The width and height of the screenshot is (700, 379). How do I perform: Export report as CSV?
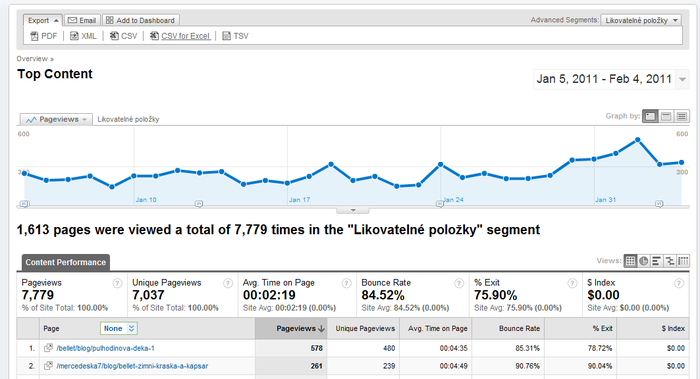[124, 36]
